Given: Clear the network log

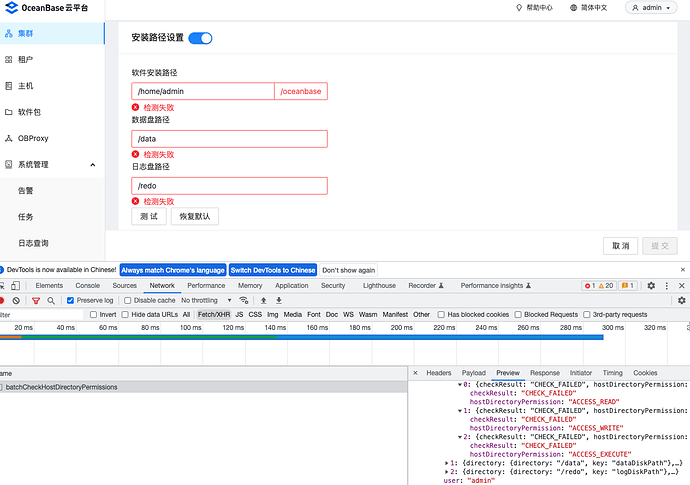Looking at the screenshot, I should [16, 301].
